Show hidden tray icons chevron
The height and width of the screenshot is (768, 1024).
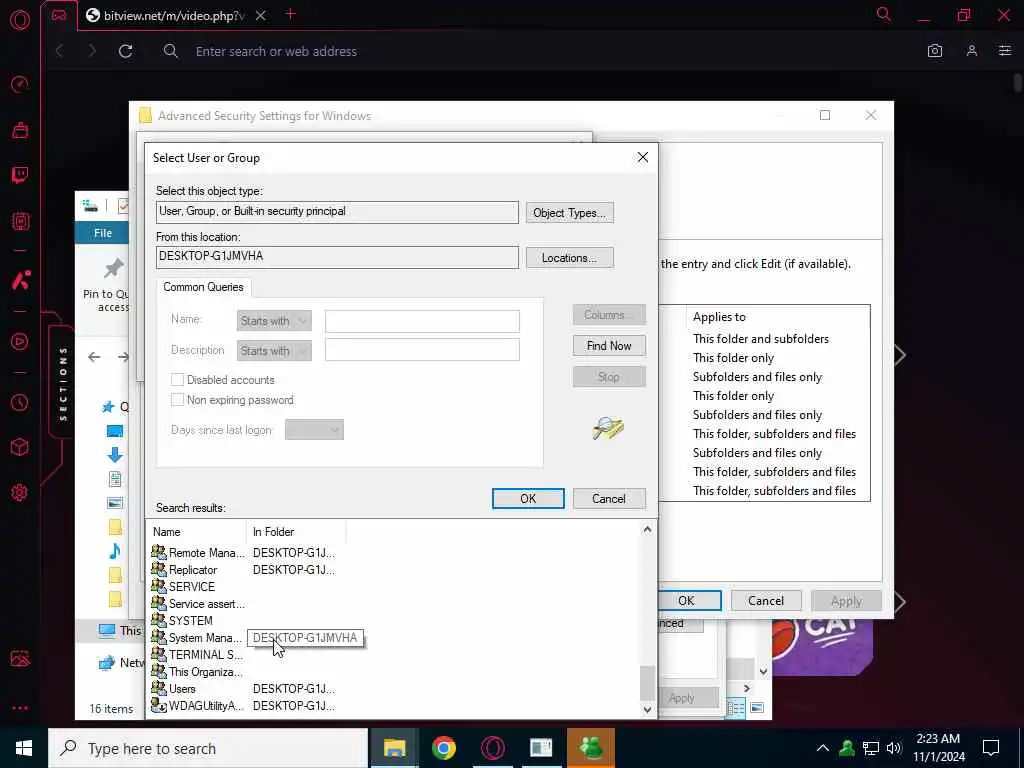823,748
